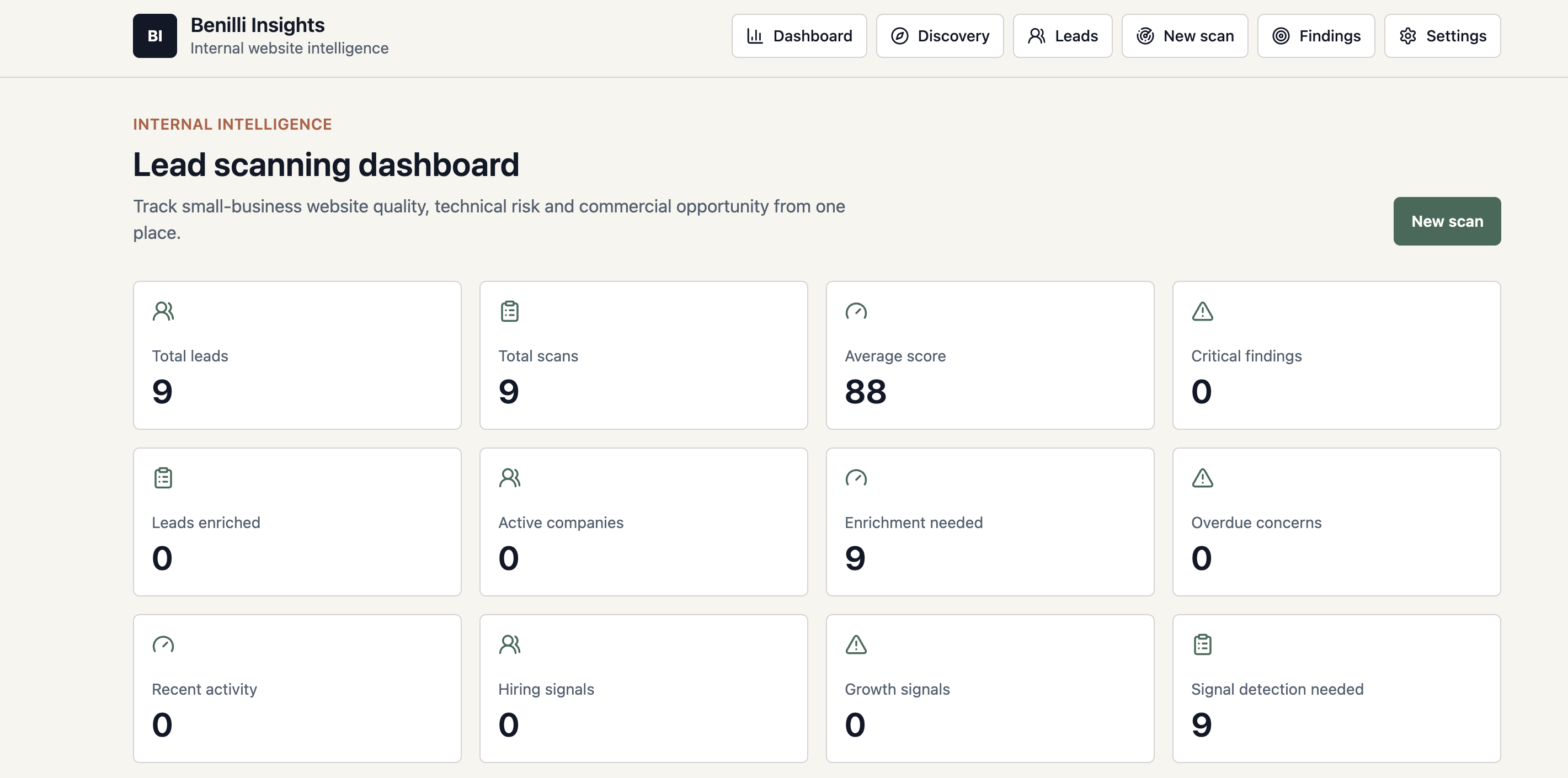Click the bar chart icon in Dashboard tab
1568x778 pixels.
(x=755, y=36)
